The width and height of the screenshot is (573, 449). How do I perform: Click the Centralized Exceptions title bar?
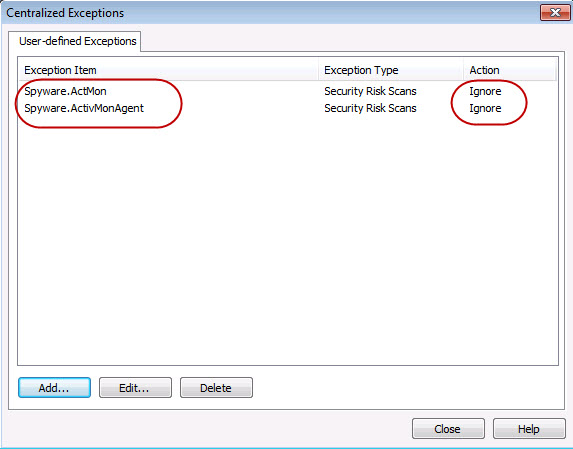click(x=270, y=13)
